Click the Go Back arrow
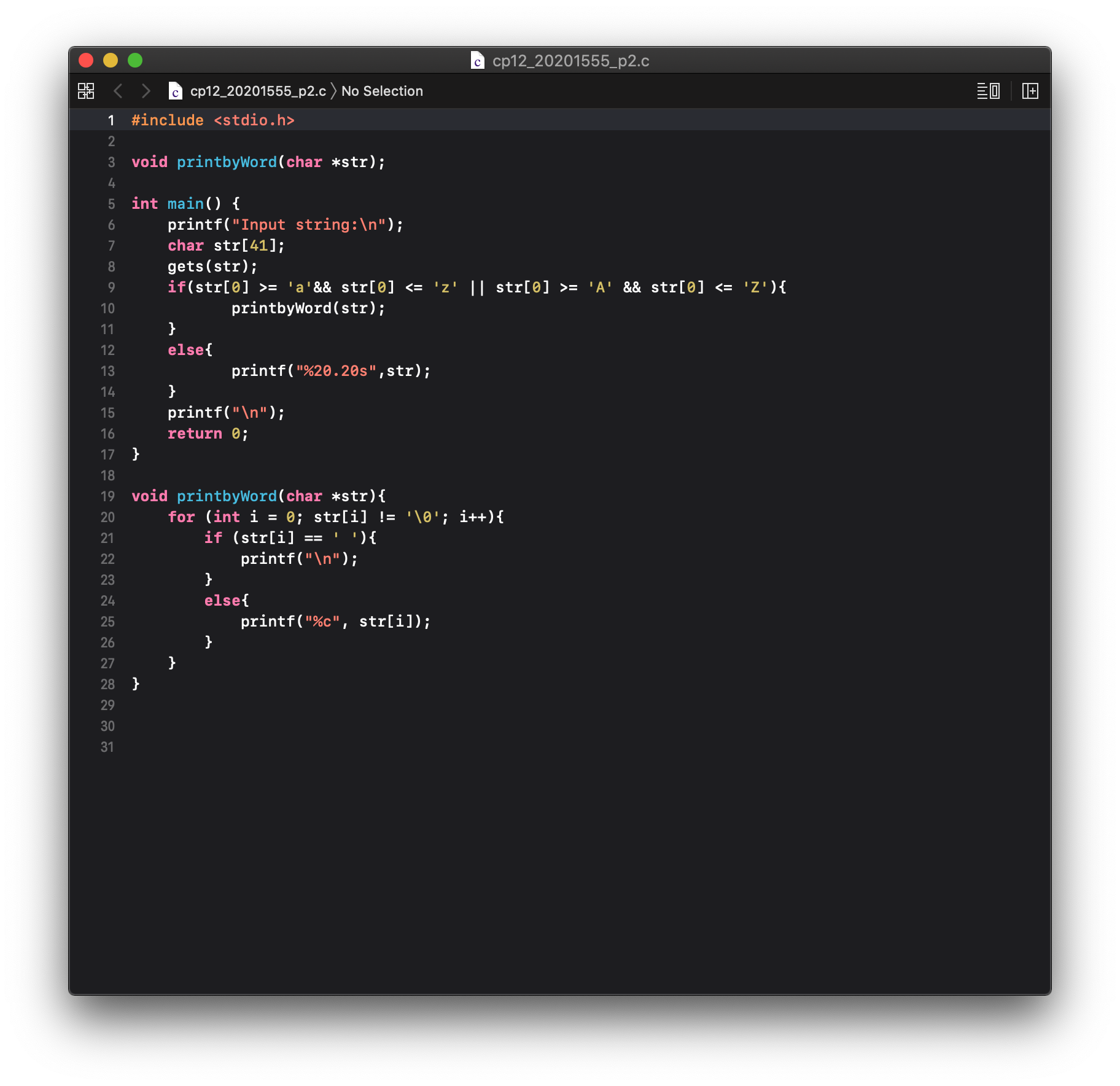This screenshot has width=1120, height=1086. pos(119,91)
